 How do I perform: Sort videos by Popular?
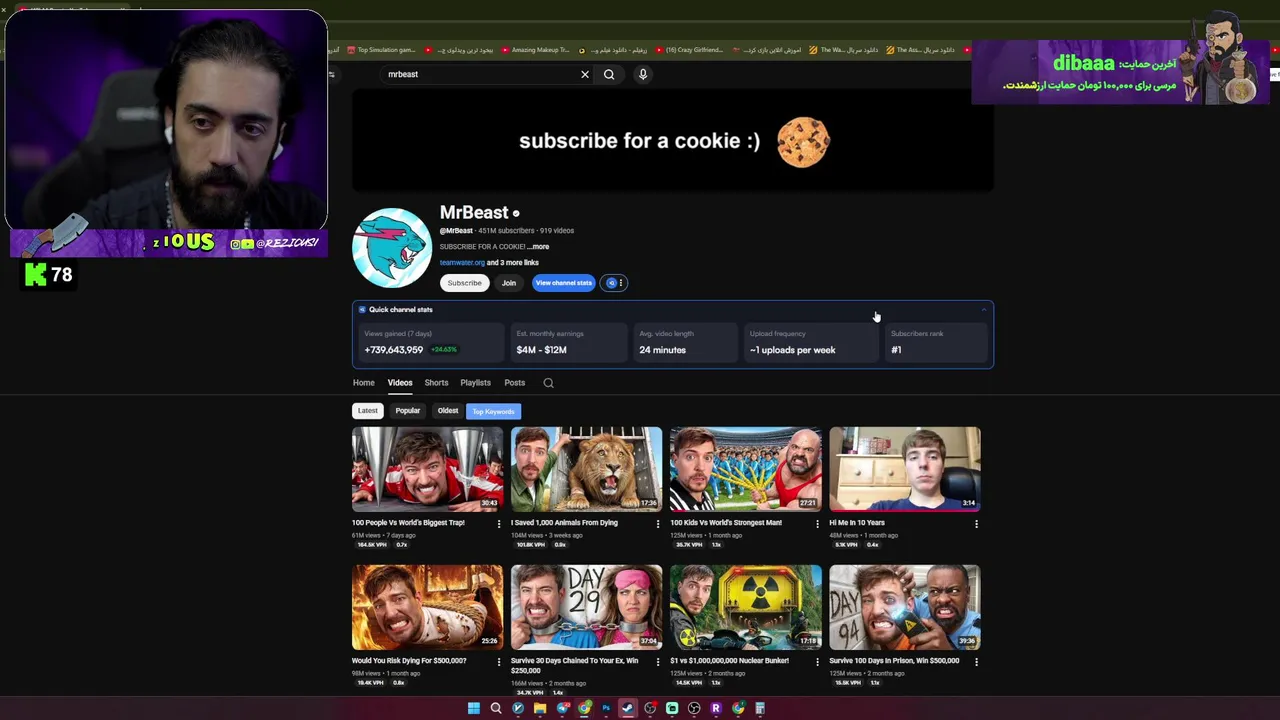[x=407, y=411]
